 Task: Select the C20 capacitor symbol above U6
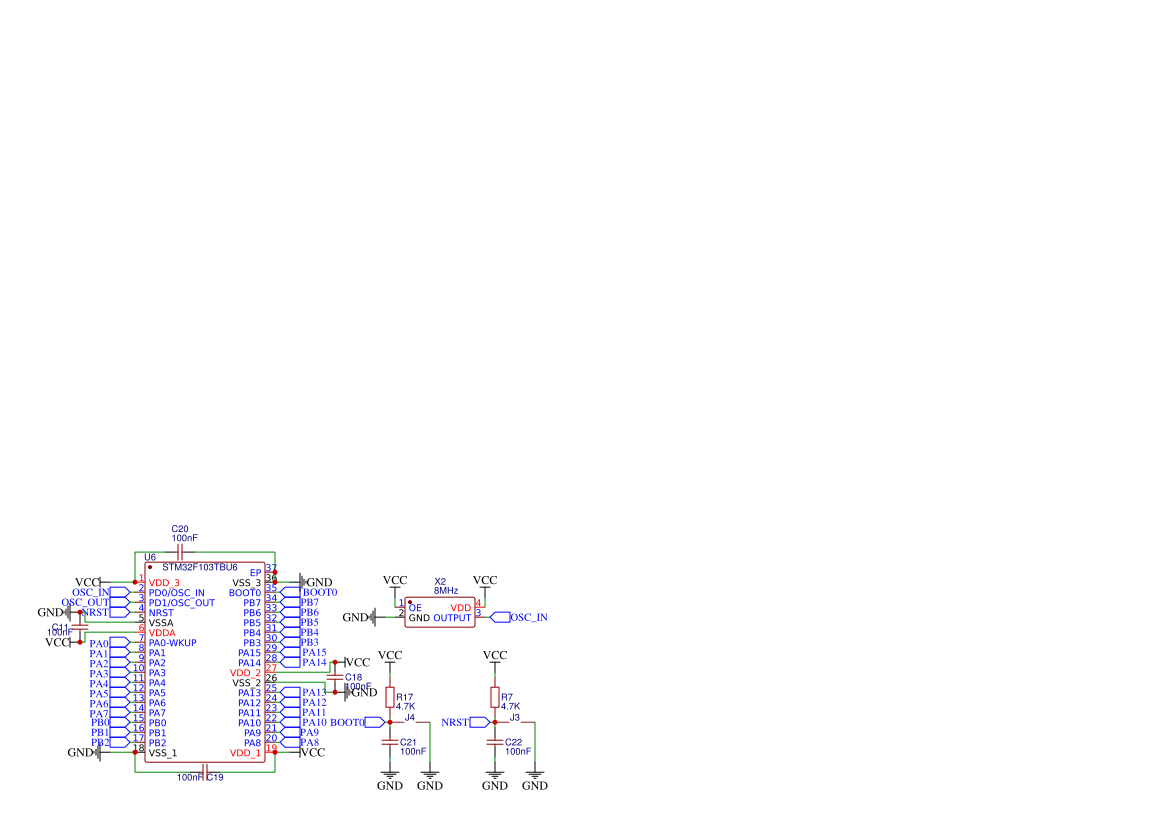coord(180,552)
